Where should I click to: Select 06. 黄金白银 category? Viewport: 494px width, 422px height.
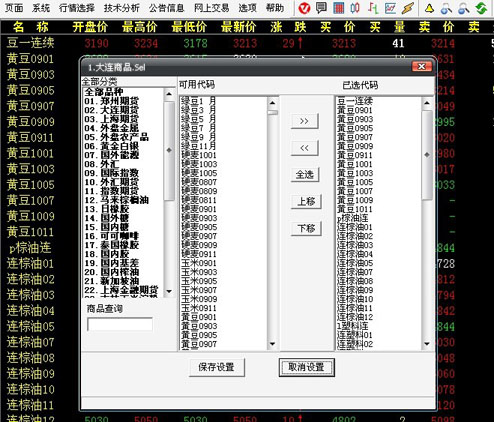(x=112, y=146)
